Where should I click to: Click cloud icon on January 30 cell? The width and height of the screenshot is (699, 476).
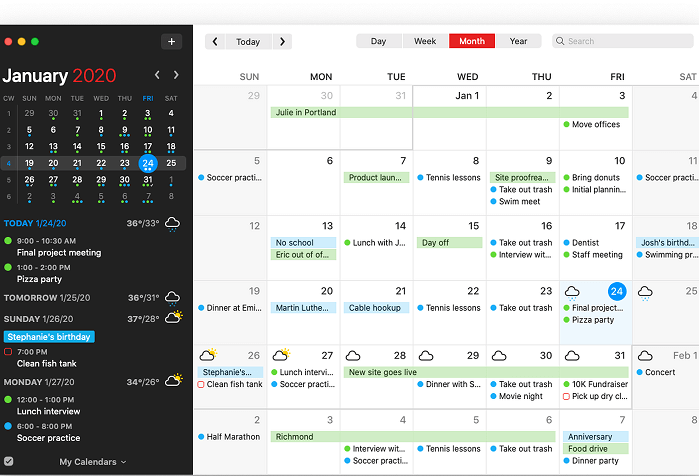(x=499, y=356)
